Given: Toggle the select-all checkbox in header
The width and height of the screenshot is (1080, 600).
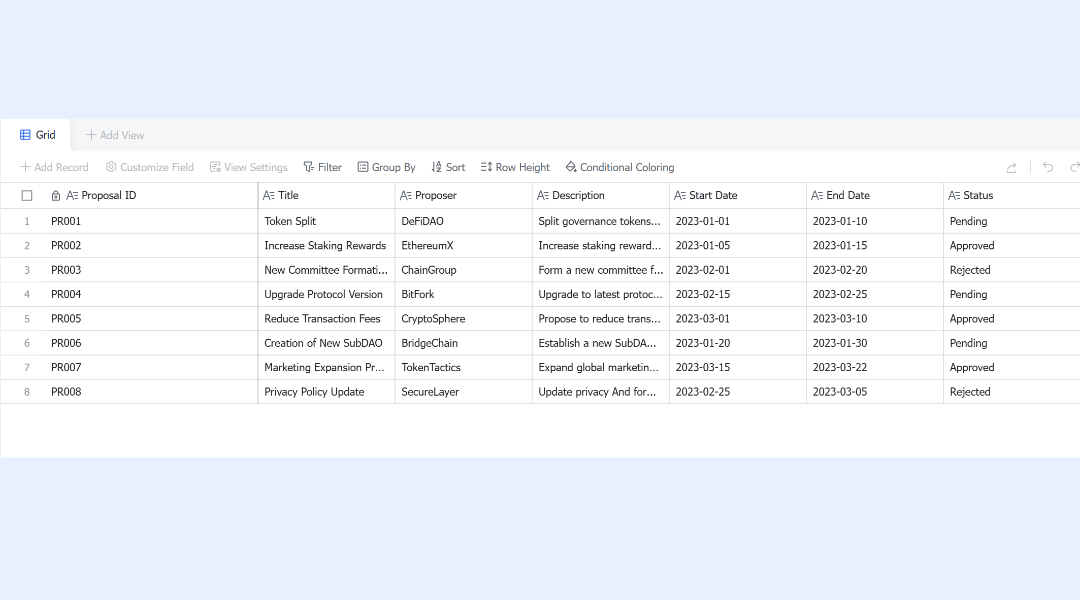Looking at the screenshot, I should coord(27,196).
